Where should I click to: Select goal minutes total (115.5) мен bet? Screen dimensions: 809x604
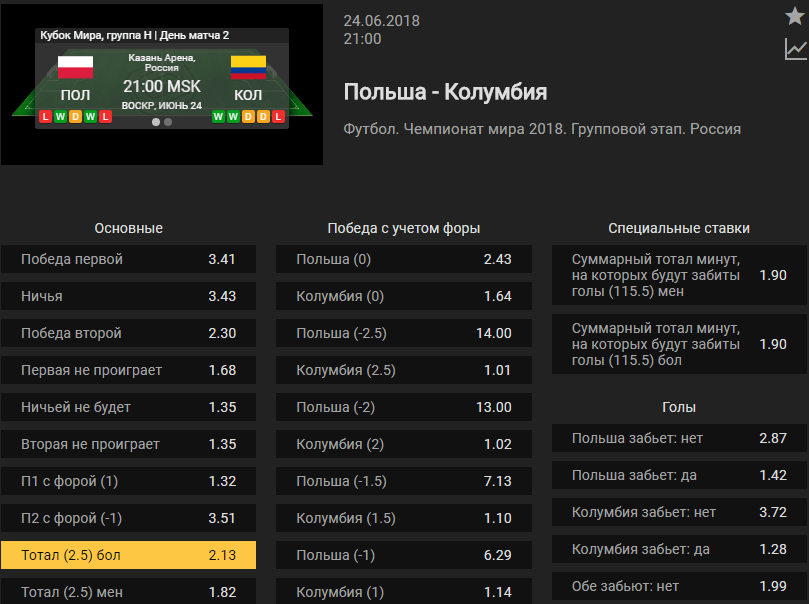(x=679, y=275)
